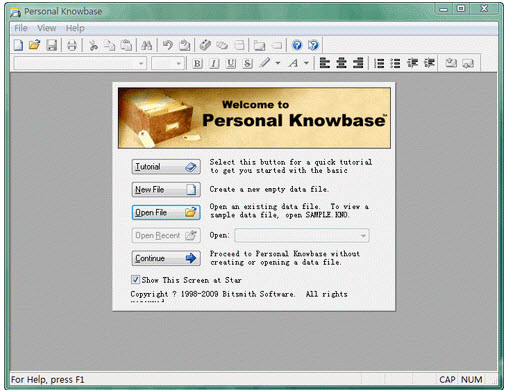Open the font color dropdown arrow
The height and width of the screenshot is (390, 508).
coord(306,63)
